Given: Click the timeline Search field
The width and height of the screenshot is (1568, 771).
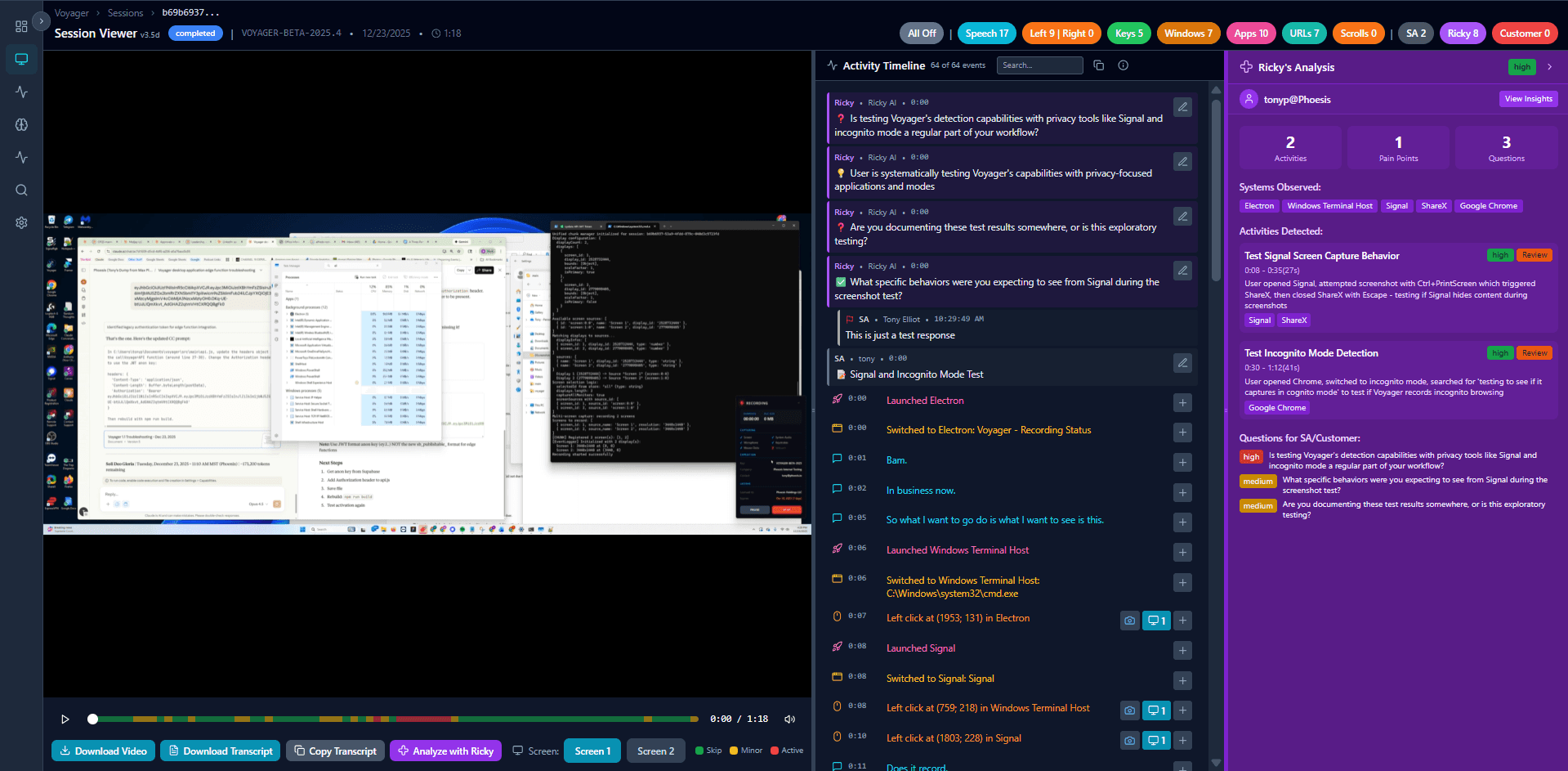Looking at the screenshot, I should 1039,65.
